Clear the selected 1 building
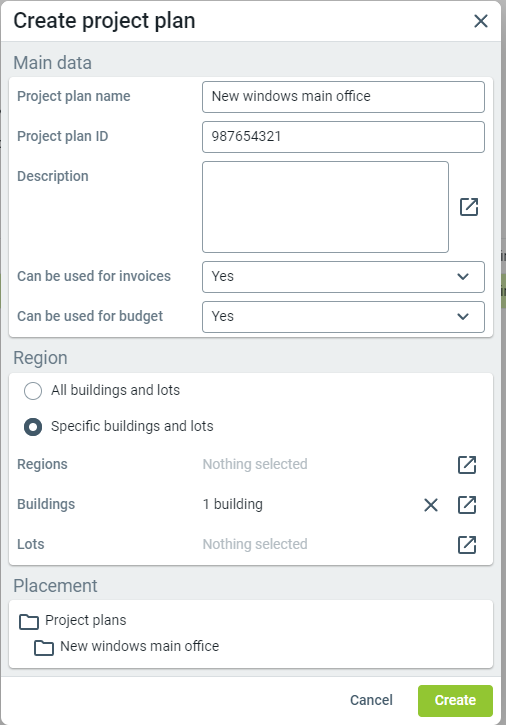This screenshot has width=506, height=725. (x=431, y=505)
